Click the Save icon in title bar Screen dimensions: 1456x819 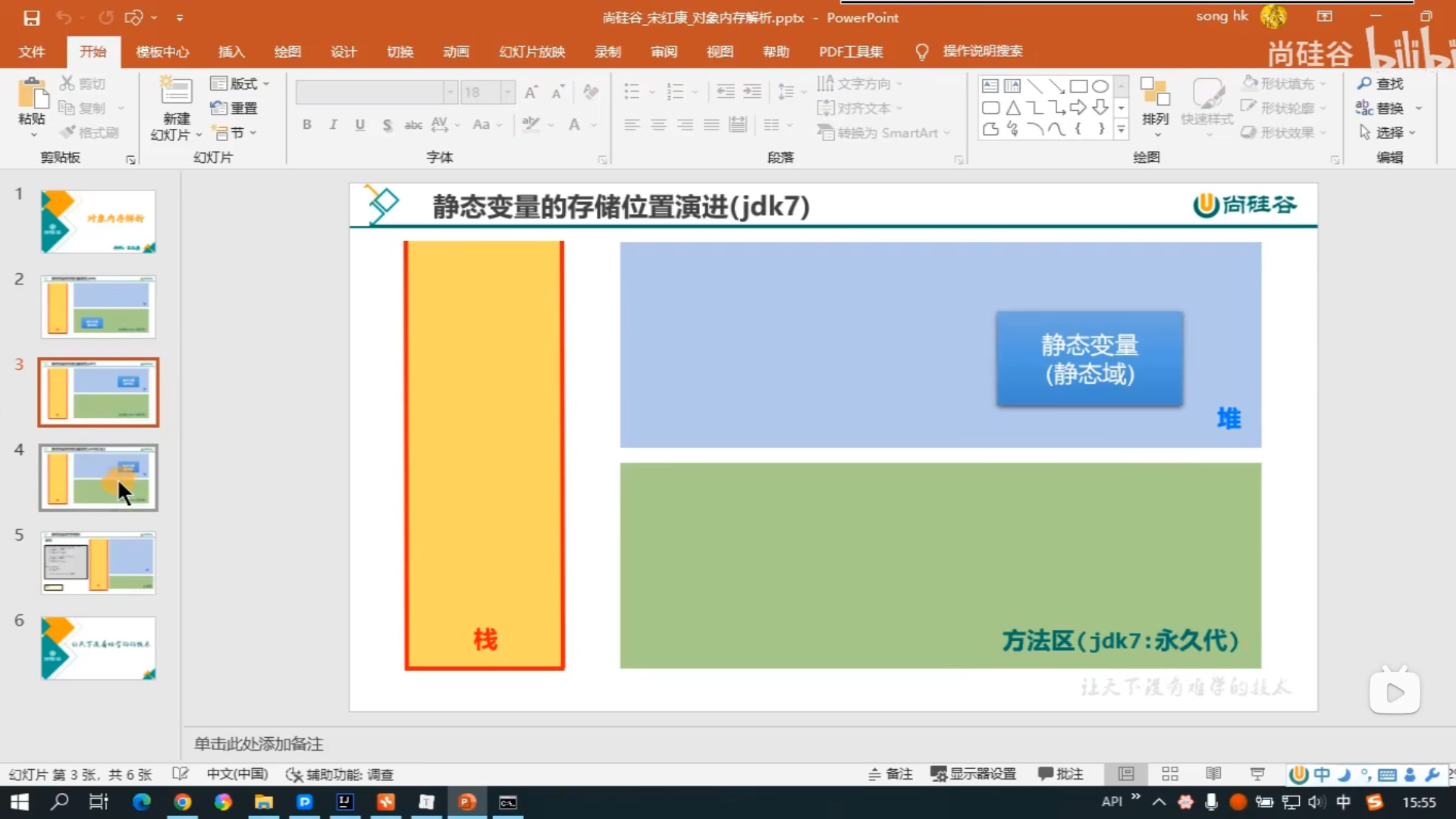31,17
